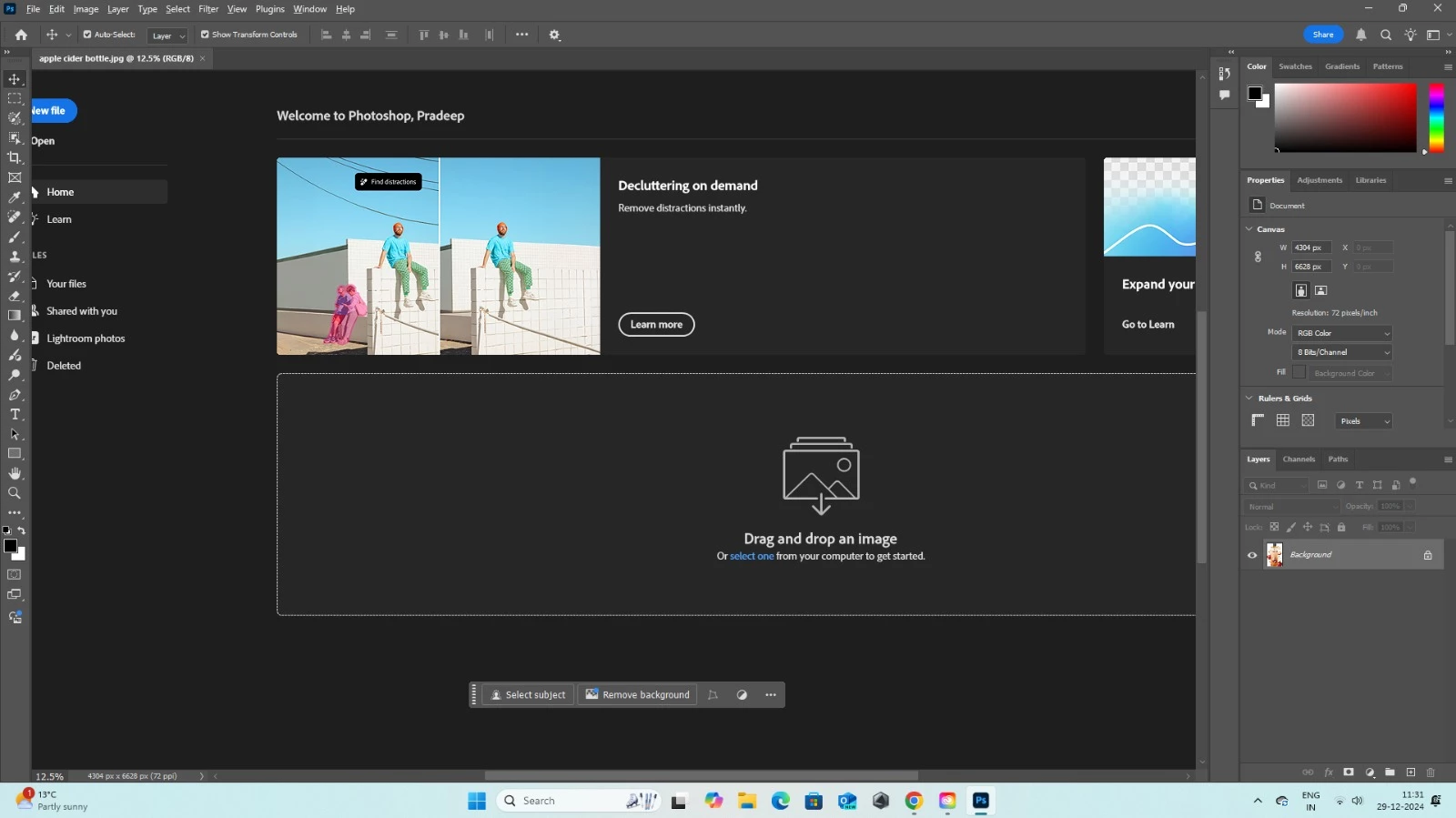The image size is (1456, 818).
Task: Open the Layers Kind filter dropdown
Action: pyautogui.click(x=1278, y=485)
